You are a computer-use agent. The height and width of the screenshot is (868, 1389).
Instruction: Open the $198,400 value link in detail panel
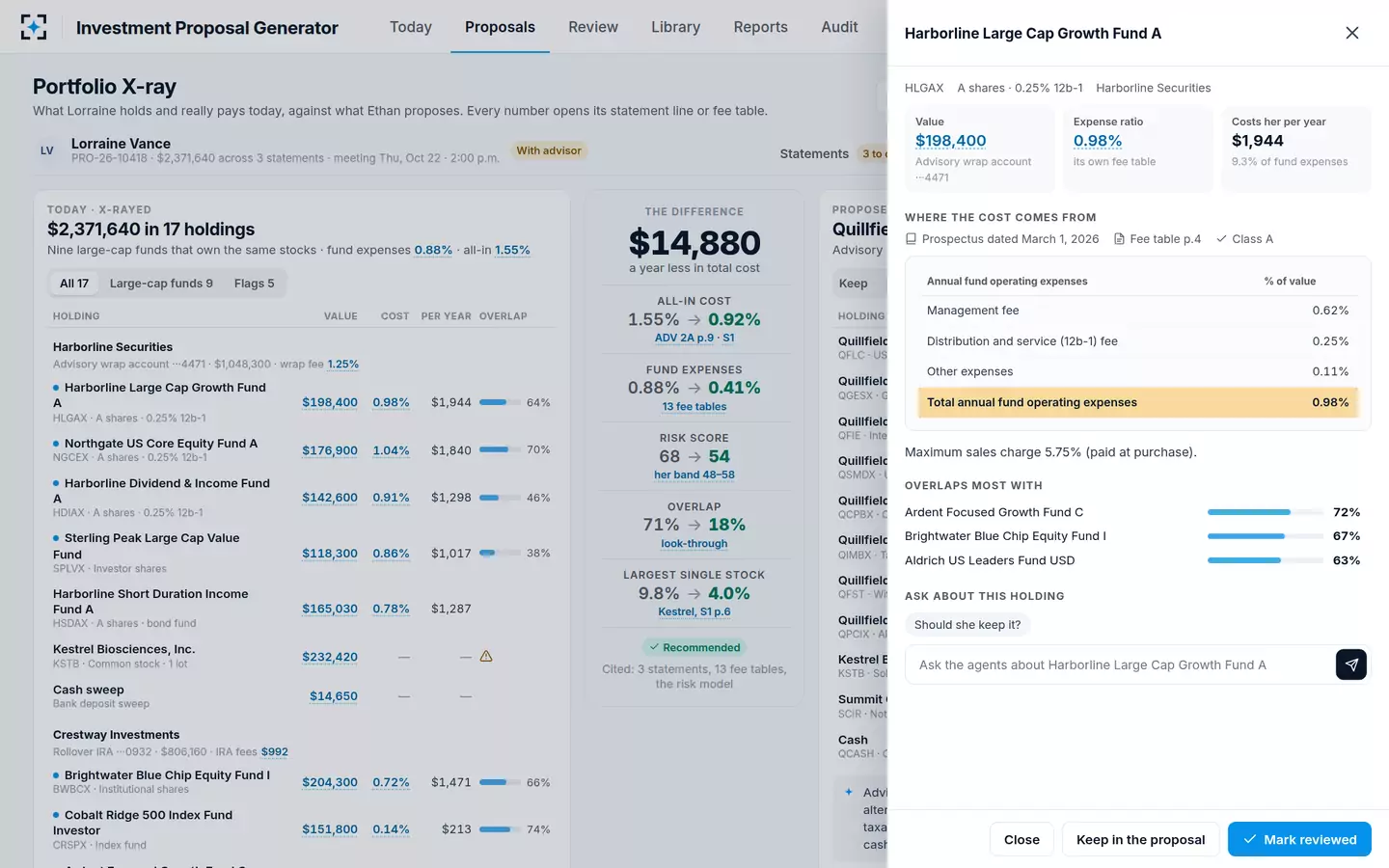(950, 141)
